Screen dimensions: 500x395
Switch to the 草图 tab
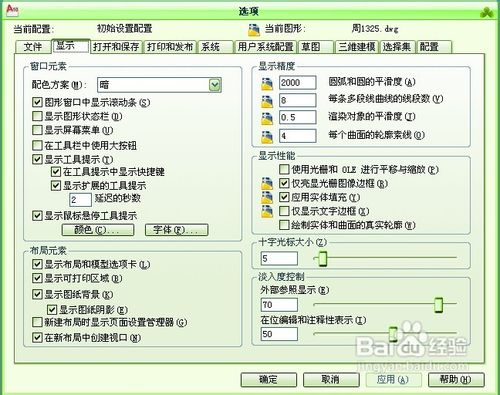316,47
